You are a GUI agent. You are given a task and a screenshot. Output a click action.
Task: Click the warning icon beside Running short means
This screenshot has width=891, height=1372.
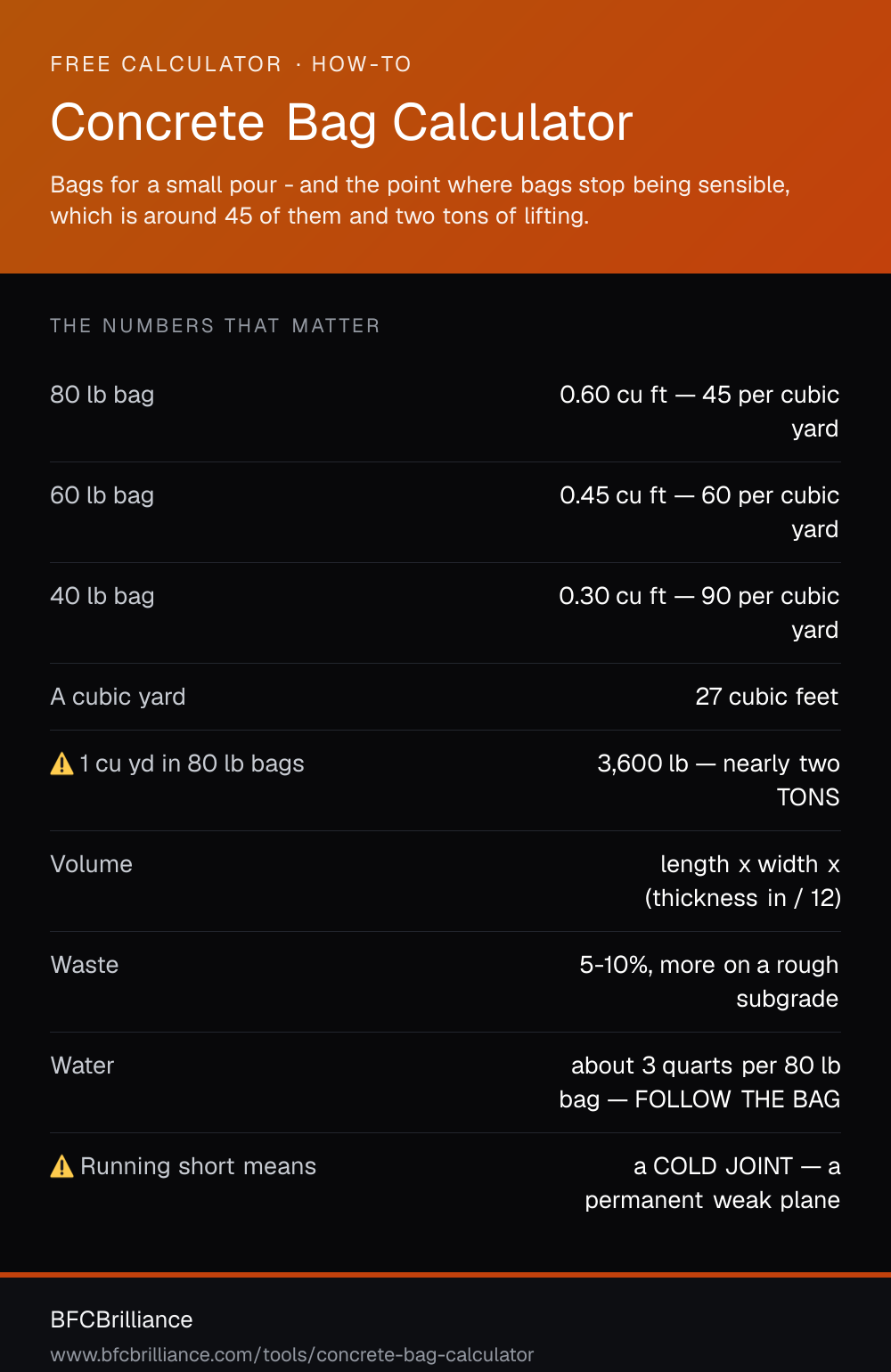coord(61,1167)
